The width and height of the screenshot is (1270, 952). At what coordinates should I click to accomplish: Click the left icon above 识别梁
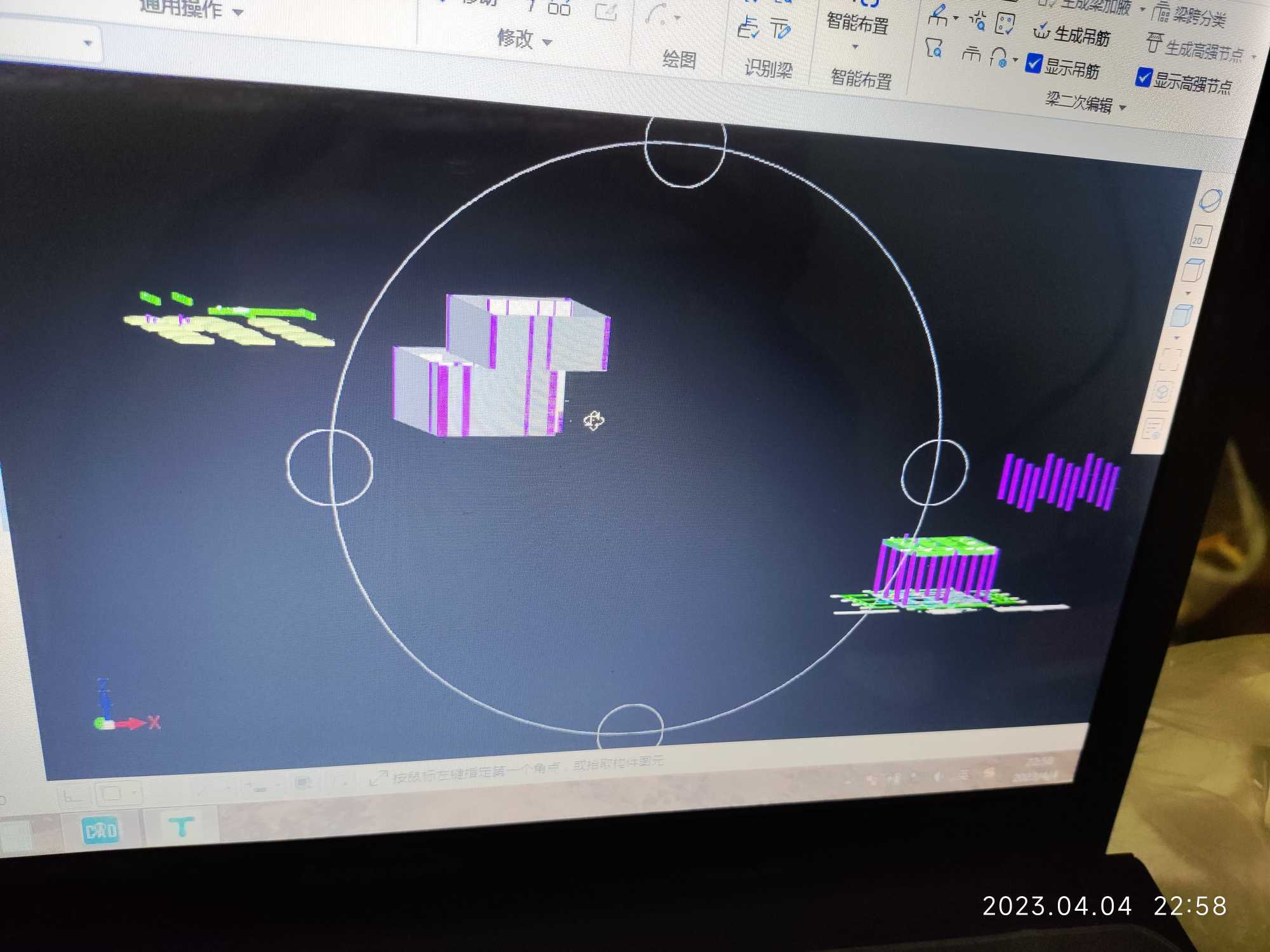748,27
